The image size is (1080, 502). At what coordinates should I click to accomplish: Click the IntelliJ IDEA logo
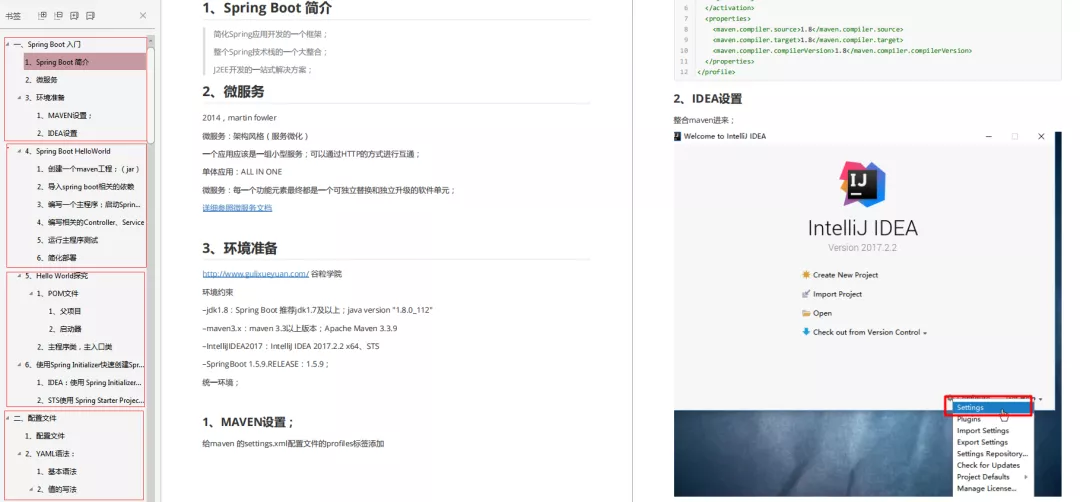(x=862, y=184)
